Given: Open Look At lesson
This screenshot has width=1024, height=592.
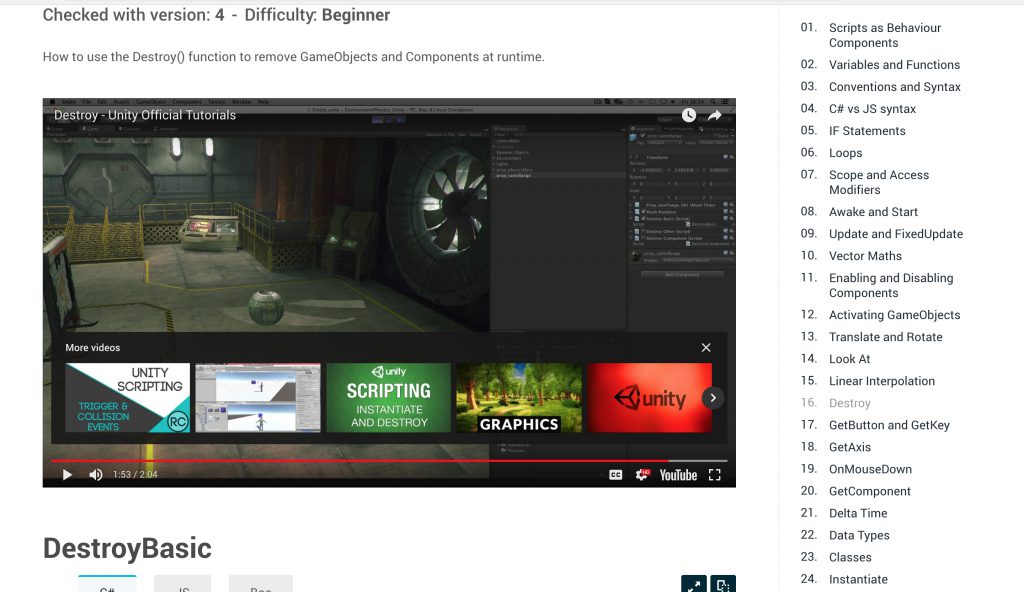Looking at the screenshot, I should click(x=850, y=359).
